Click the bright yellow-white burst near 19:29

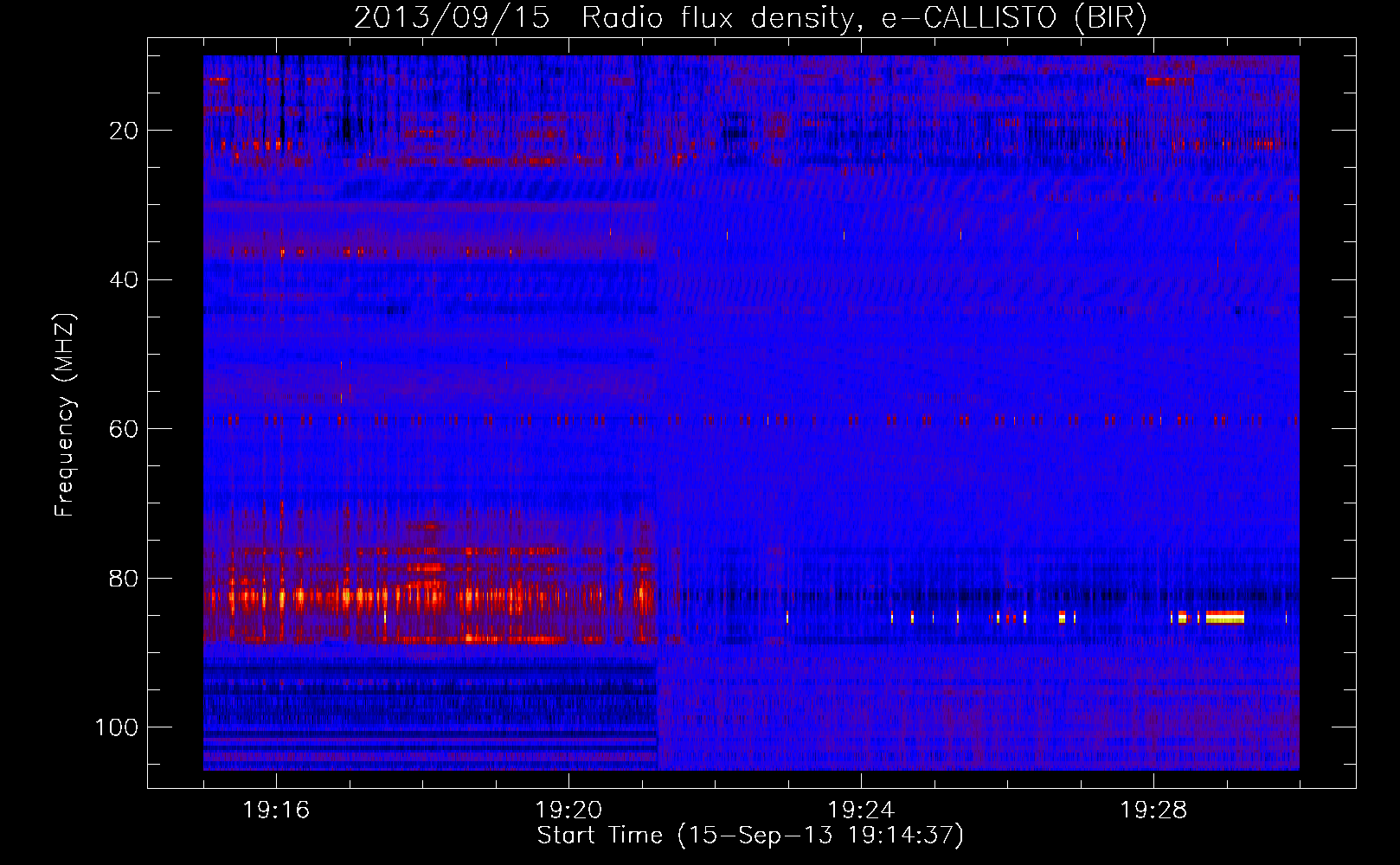(1224, 617)
